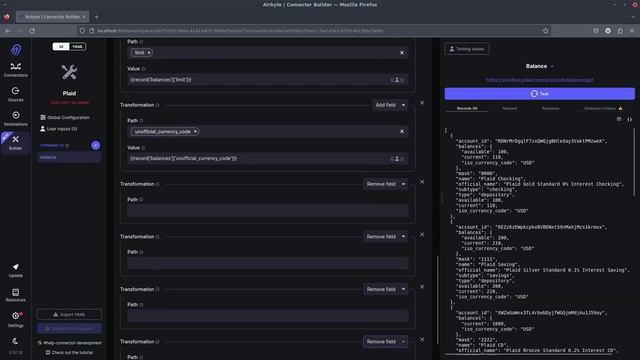640x360 pixels.
Task: Switch editor to YAML mode
Action: [78, 47]
